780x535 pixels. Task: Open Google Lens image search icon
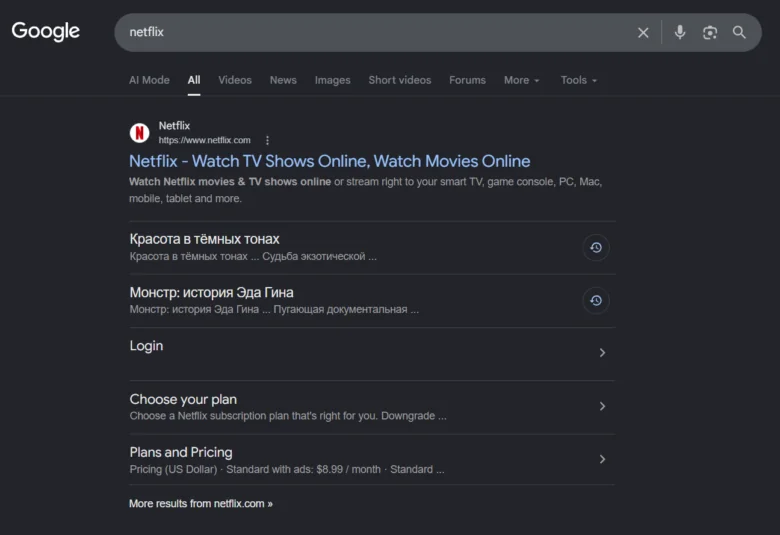point(710,32)
